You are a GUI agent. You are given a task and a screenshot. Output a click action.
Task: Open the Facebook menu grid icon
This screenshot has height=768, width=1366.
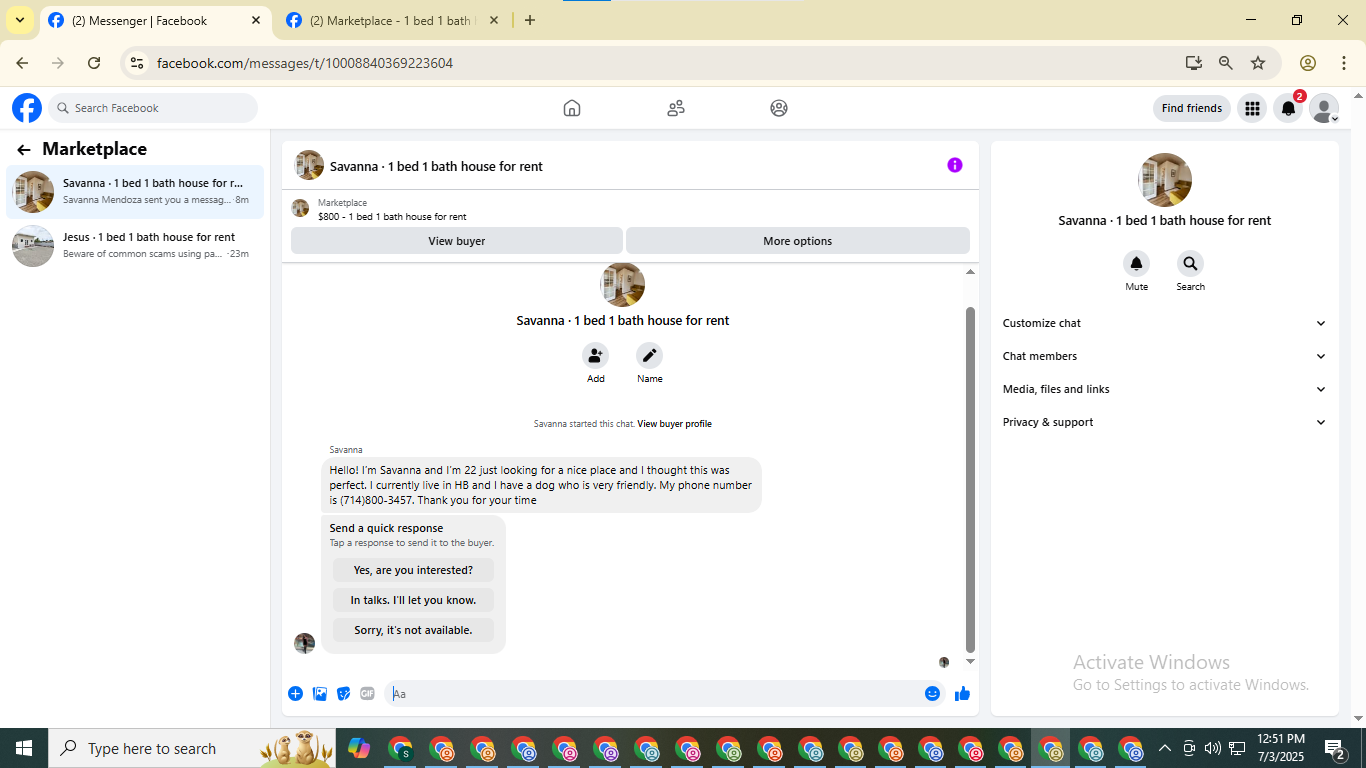(1252, 108)
